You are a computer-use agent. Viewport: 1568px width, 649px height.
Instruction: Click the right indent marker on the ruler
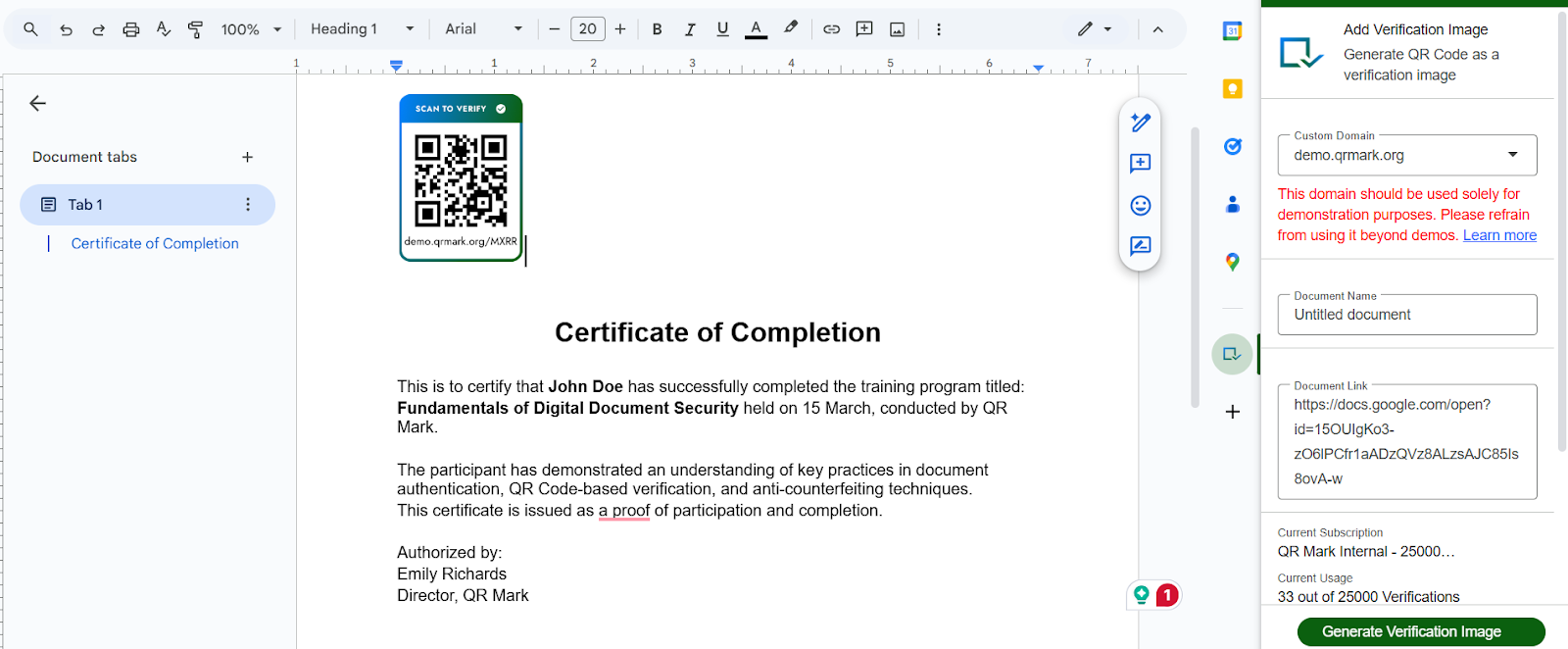tap(1038, 68)
